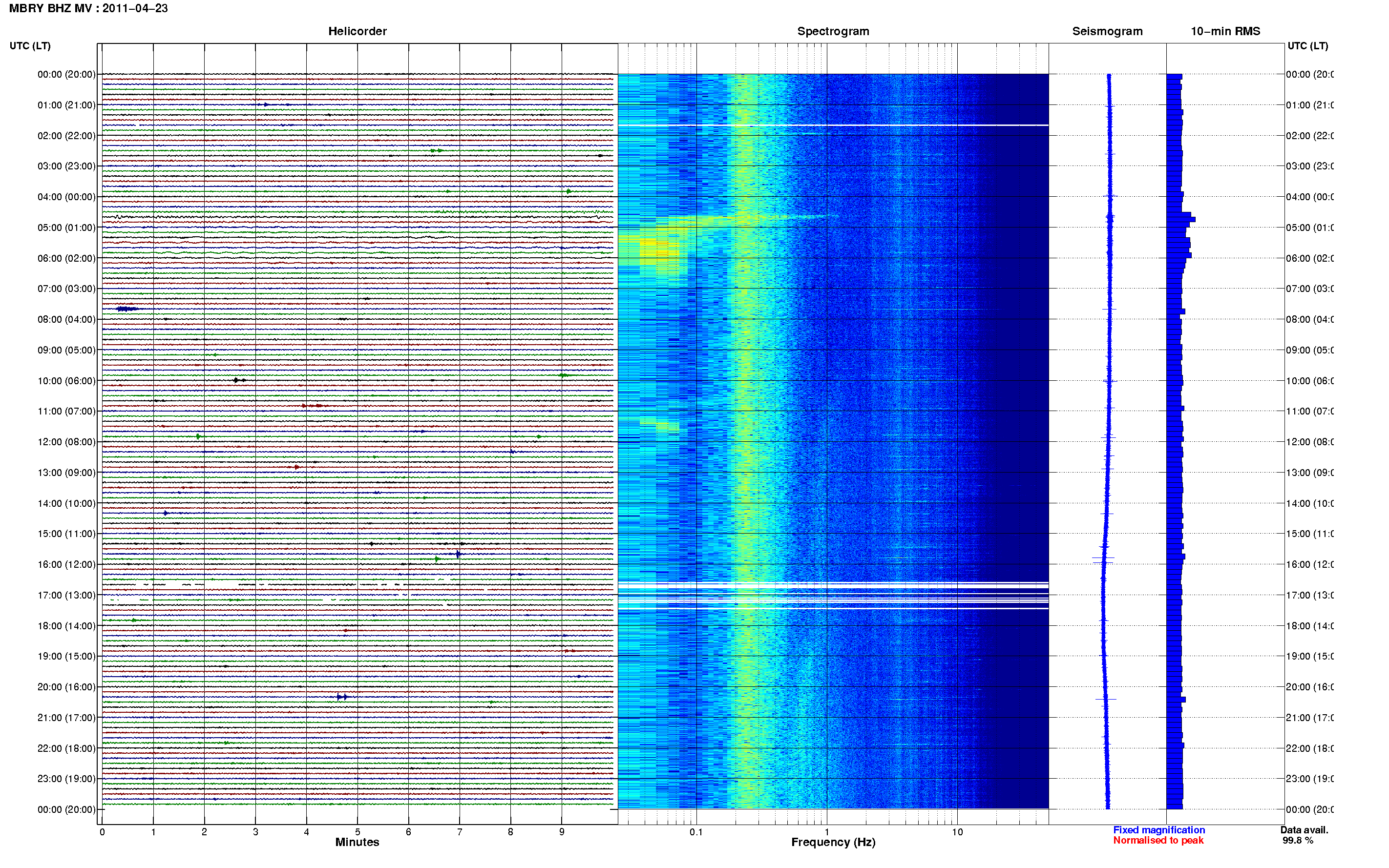
Task: Click the left time label '15:00 (11:00)'
Action: [x=66, y=534]
